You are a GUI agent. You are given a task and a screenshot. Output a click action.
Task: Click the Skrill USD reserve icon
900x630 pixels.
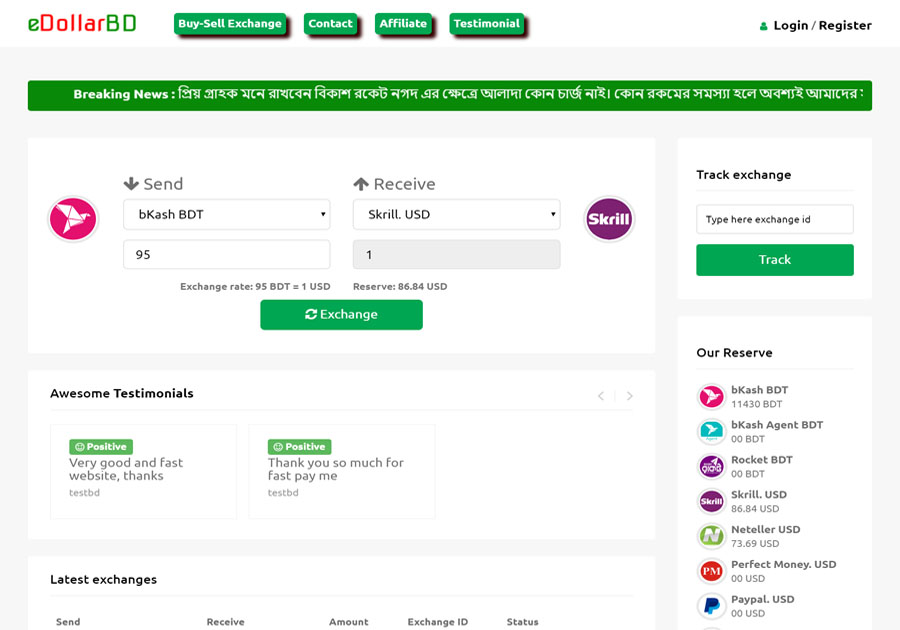coord(711,502)
